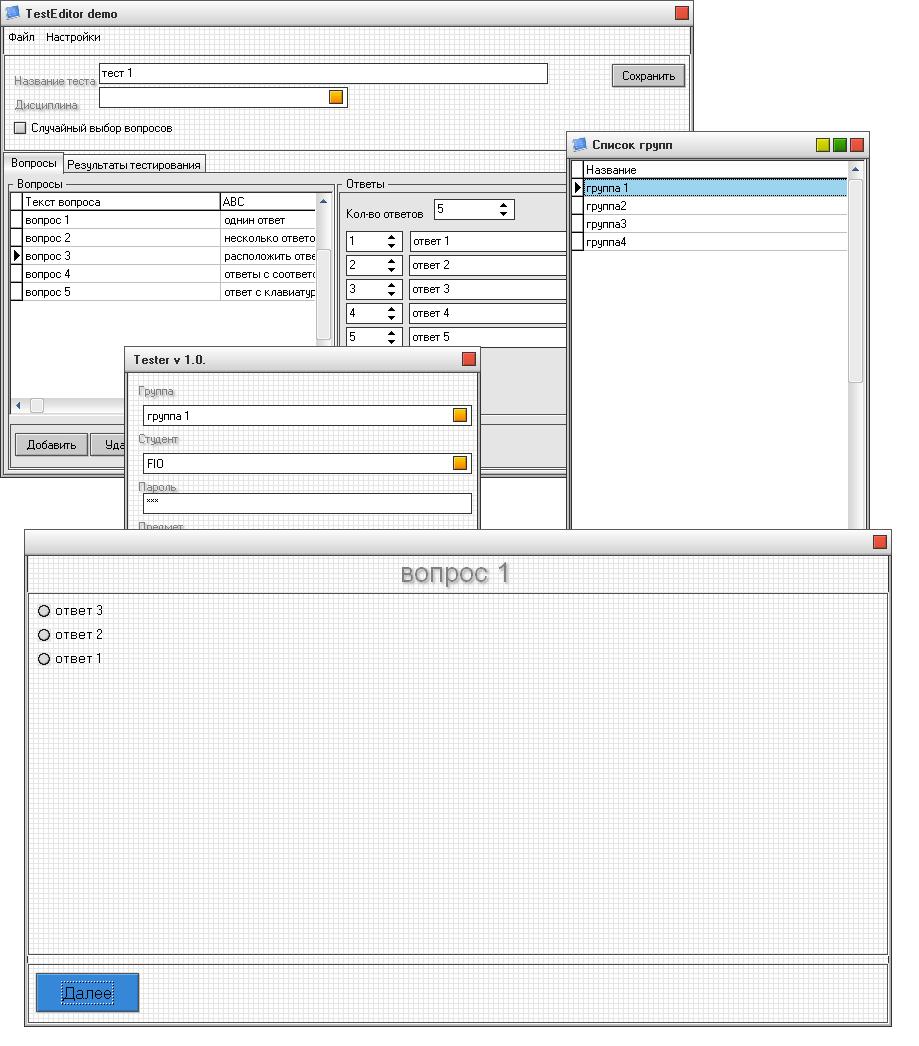Click the ответ 1 text field
Viewport: 919px width, 1046px height.
488,241
